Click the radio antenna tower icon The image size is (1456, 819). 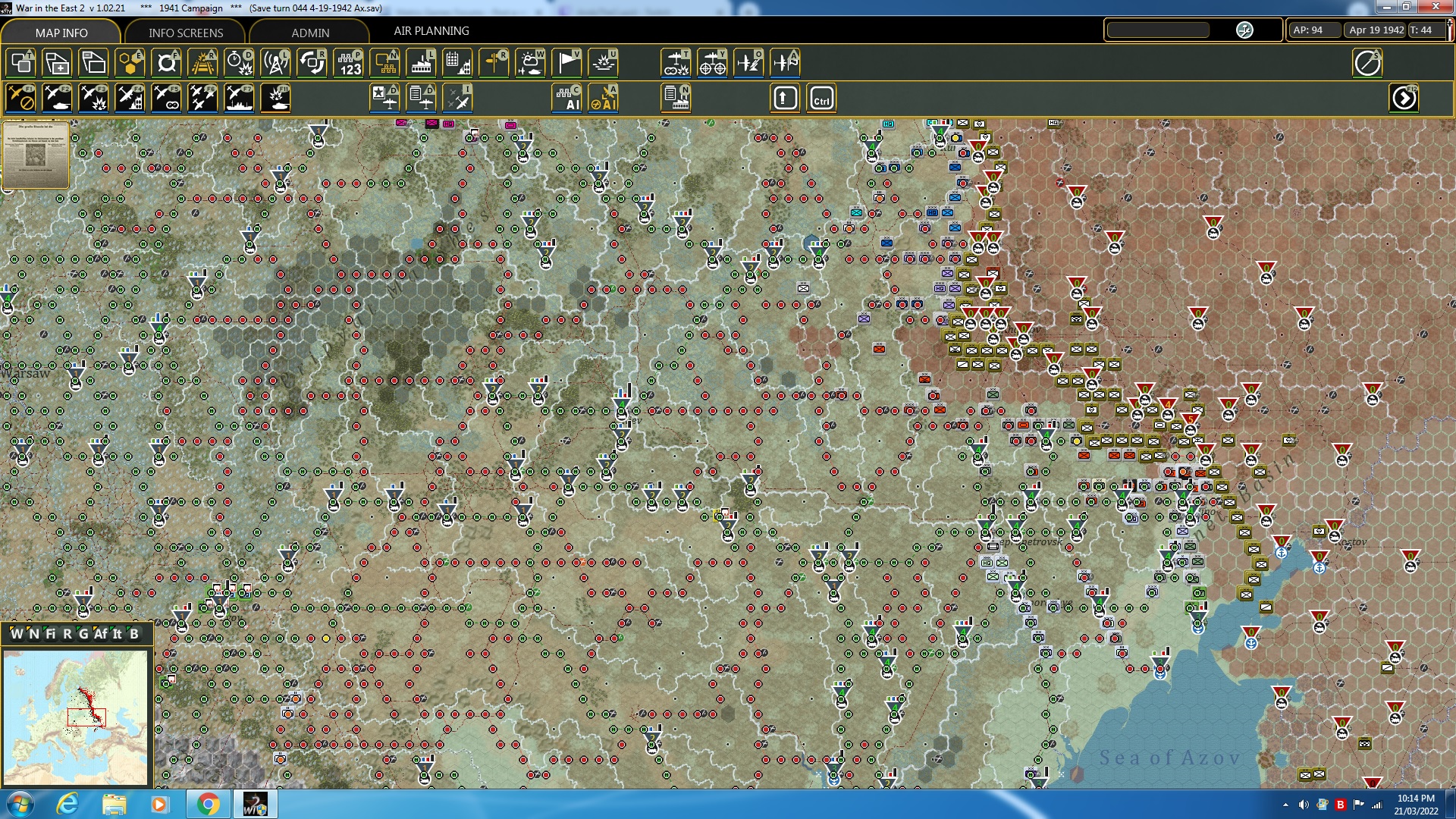pyautogui.click(x=276, y=63)
